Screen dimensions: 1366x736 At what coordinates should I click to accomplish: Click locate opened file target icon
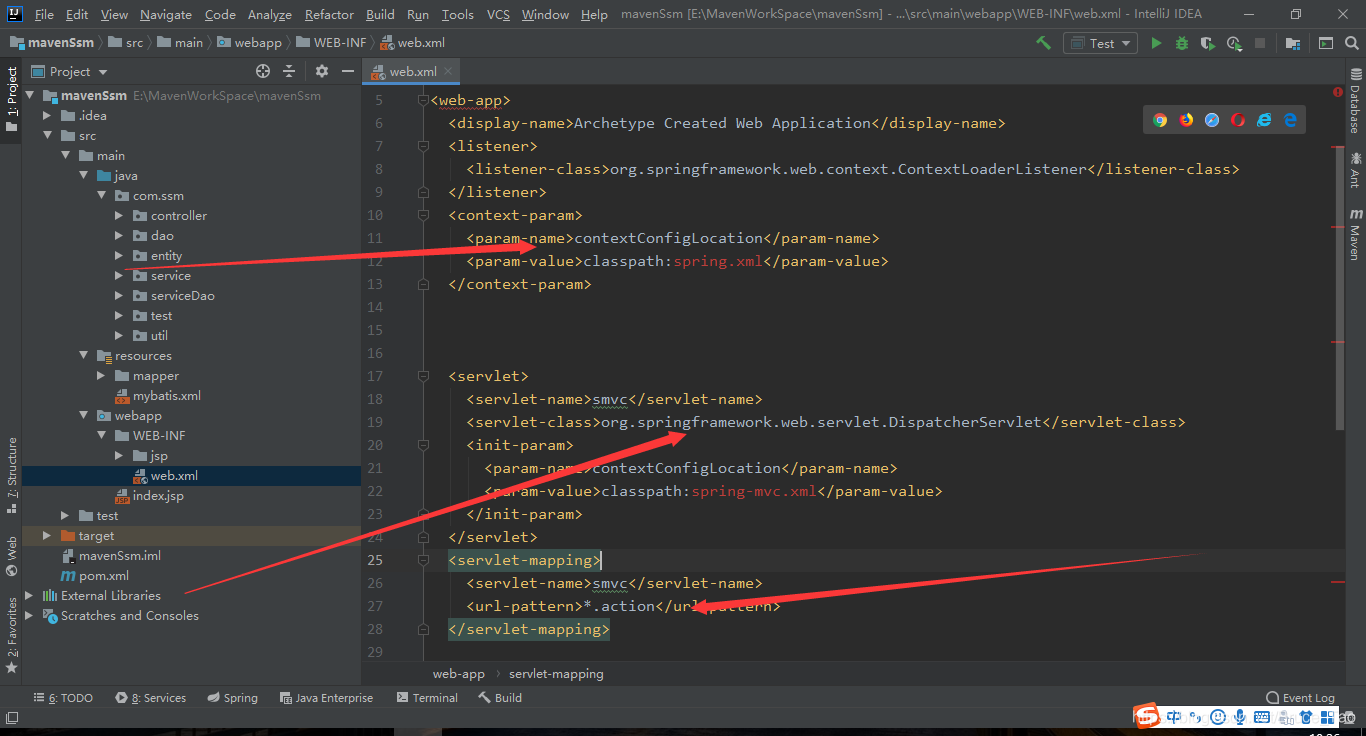(263, 71)
